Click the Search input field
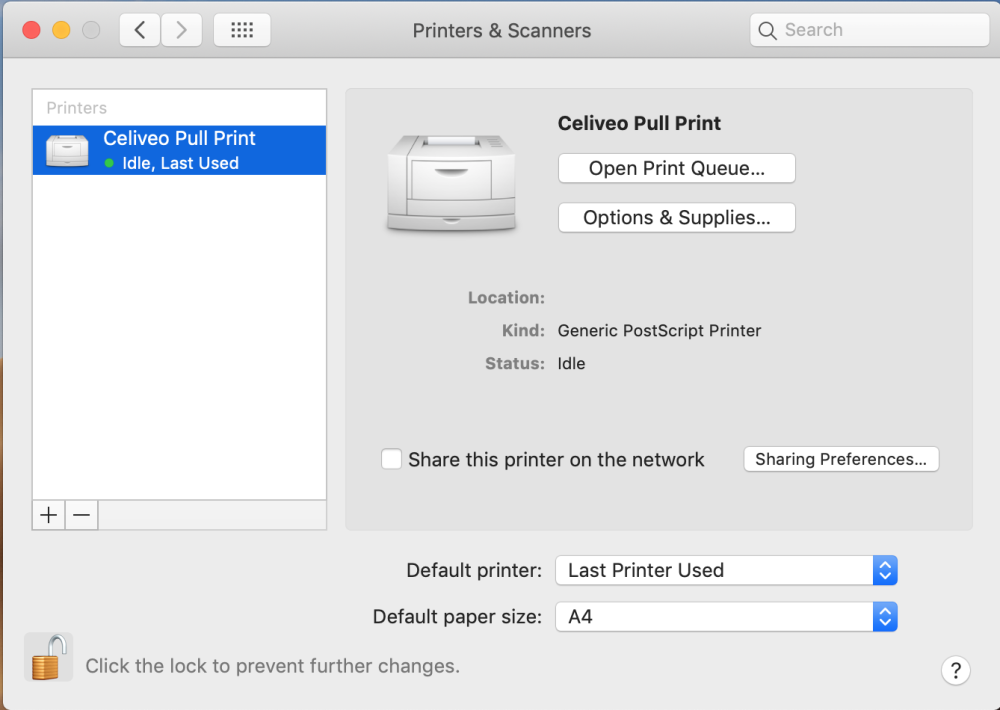Viewport: 1000px width, 710px height. [880, 30]
